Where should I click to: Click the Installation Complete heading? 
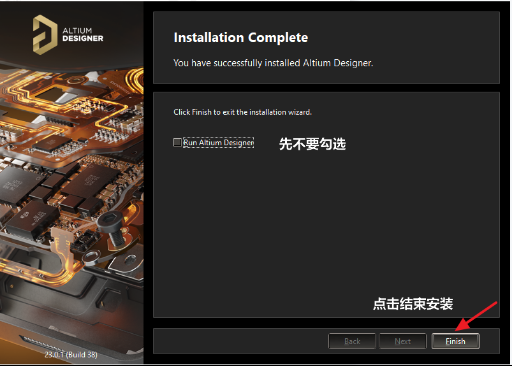(241, 37)
